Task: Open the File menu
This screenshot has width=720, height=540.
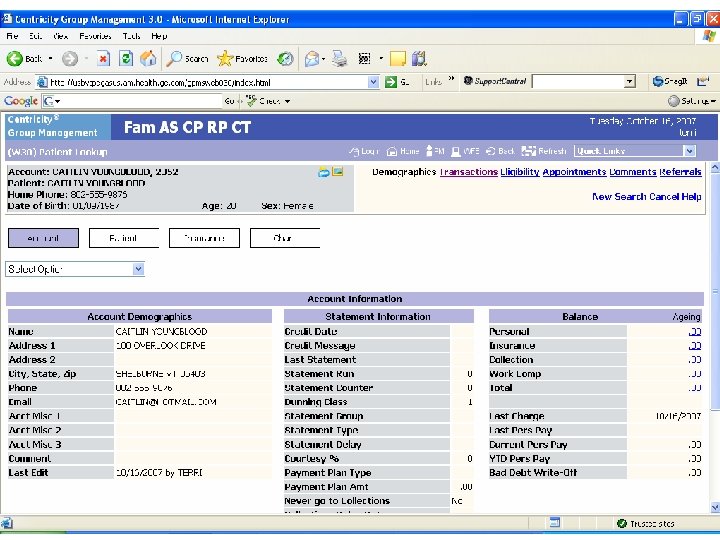Action: coord(12,36)
